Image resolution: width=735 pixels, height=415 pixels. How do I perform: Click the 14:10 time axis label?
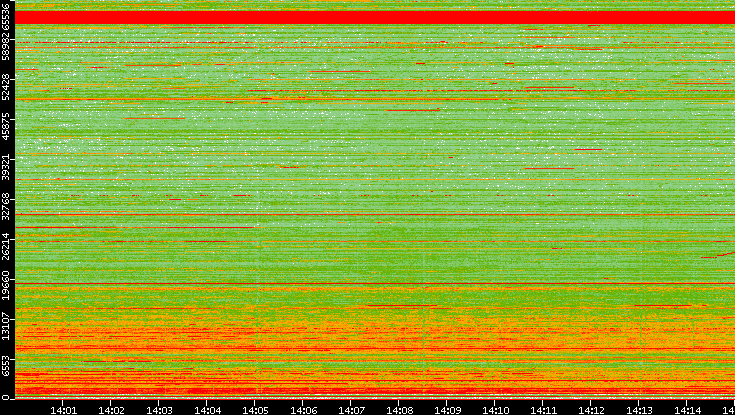point(495,410)
